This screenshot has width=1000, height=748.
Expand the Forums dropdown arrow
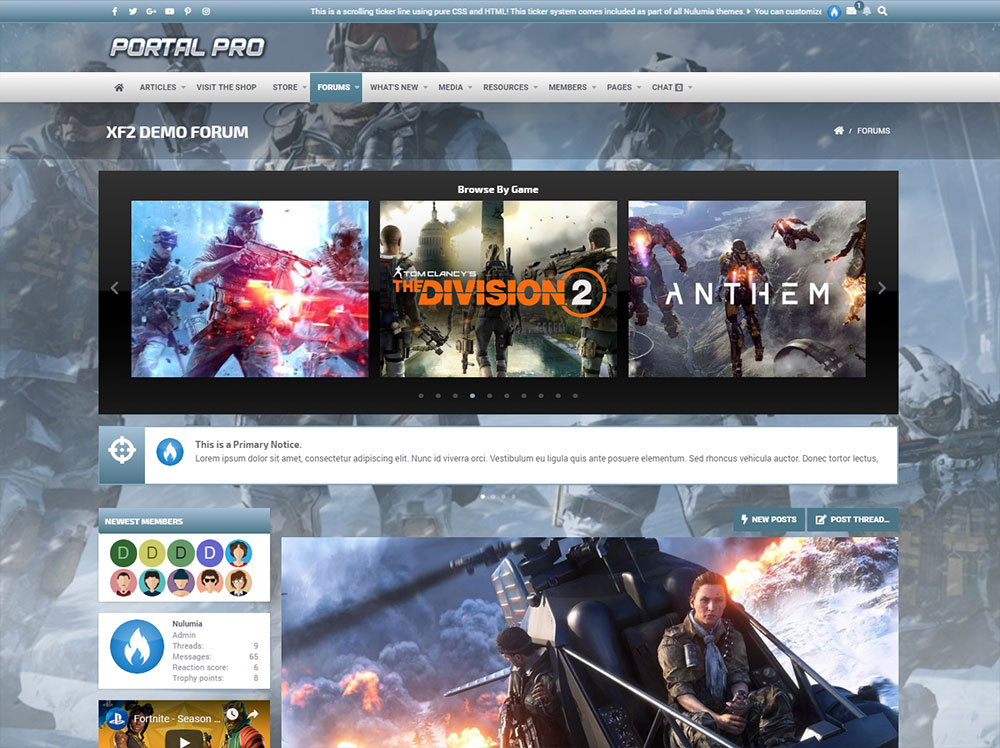pos(357,87)
